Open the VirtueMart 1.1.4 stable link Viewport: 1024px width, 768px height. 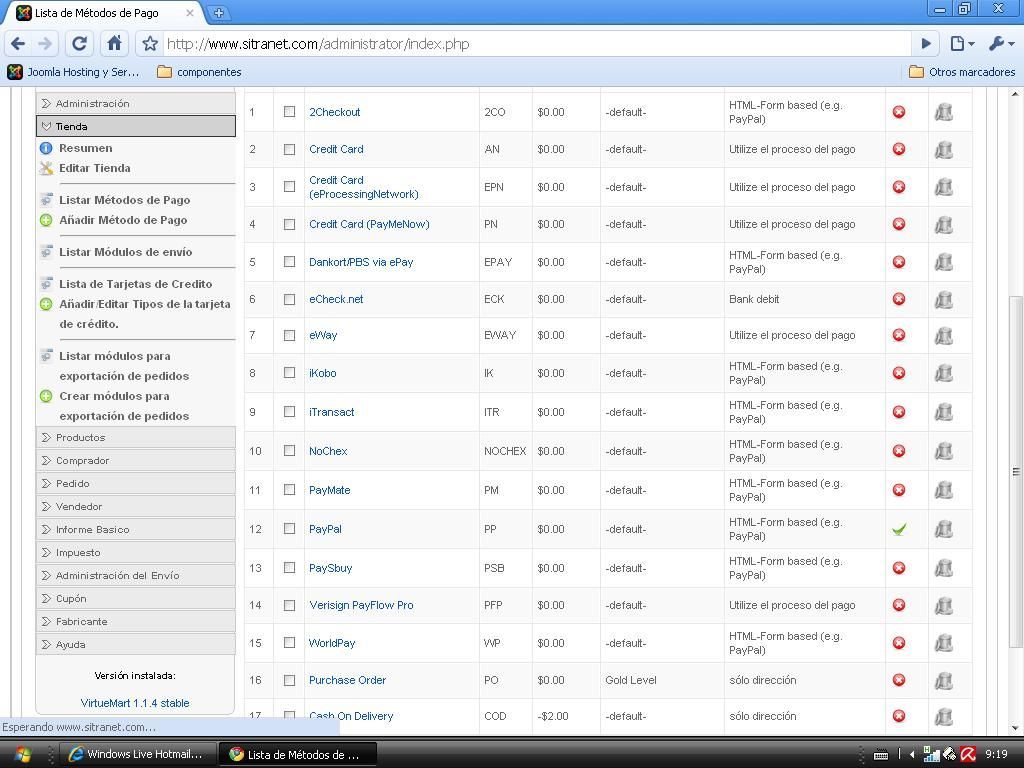pyautogui.click(x=135, y=703)
